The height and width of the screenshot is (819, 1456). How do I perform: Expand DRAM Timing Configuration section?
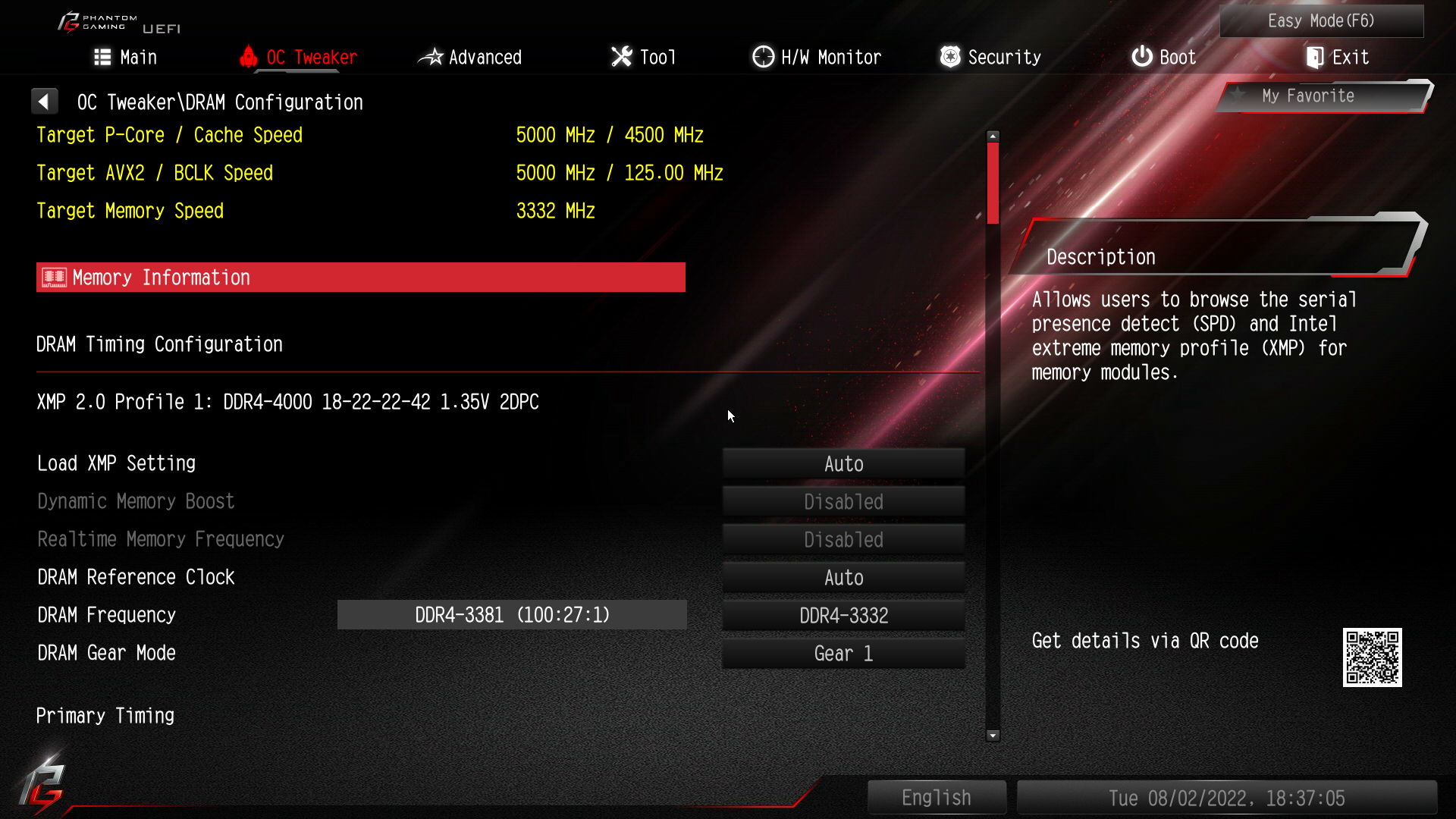[x=160, y=344]
